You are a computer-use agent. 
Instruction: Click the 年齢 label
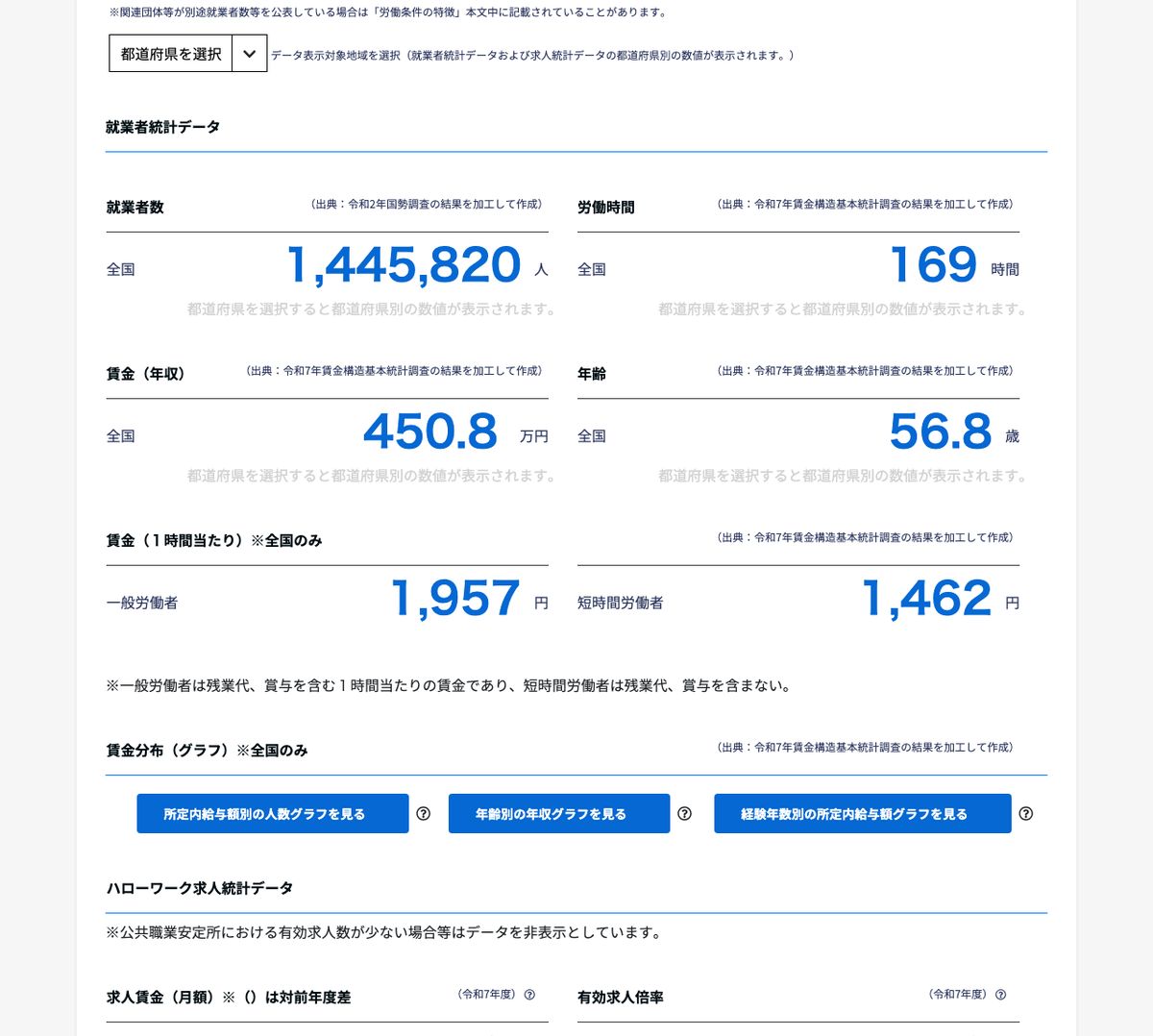pyautogui.click(x=592, y=374)
